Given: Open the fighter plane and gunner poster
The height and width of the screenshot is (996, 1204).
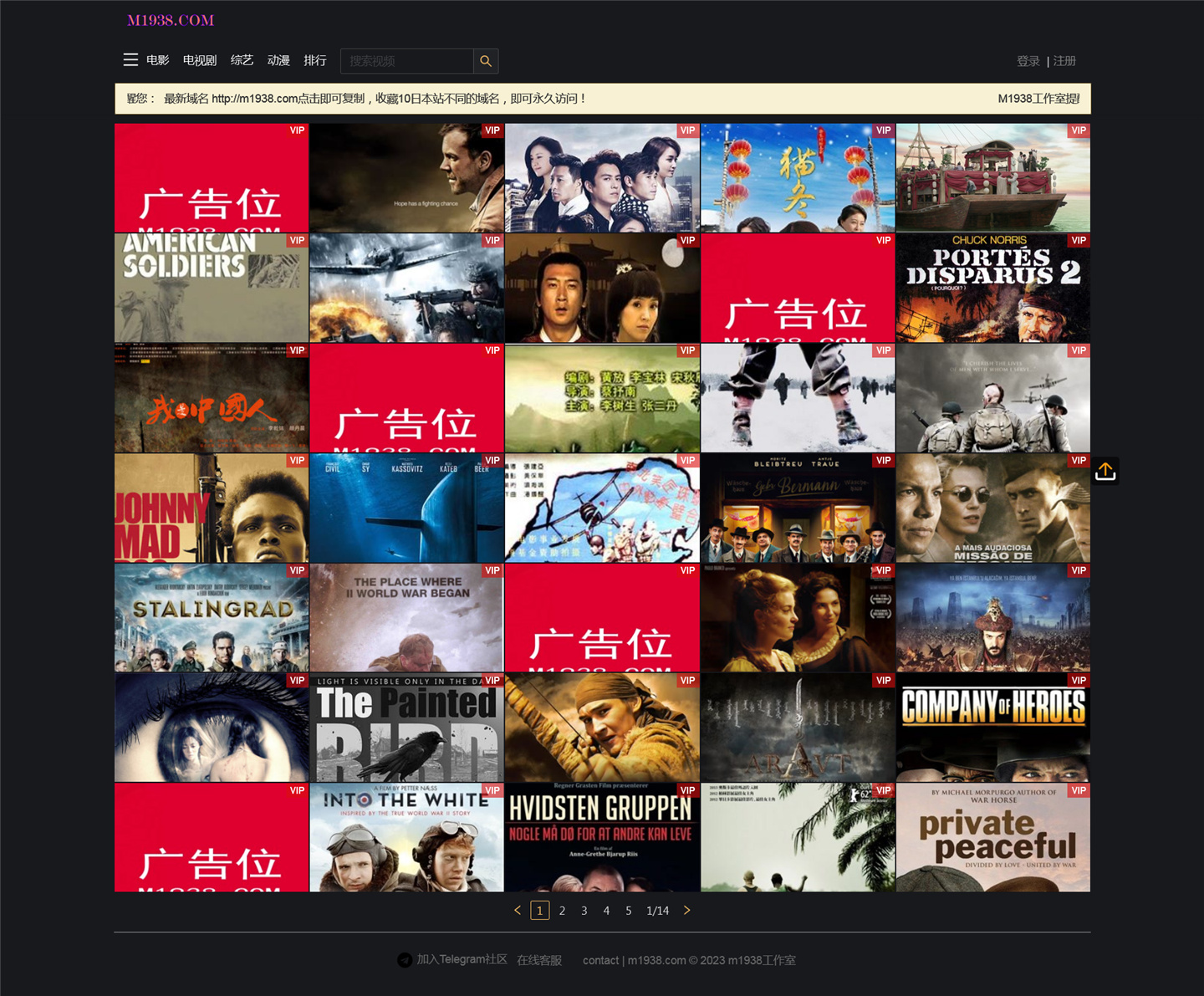Looking at the screenshot, I should [x=407, y=288].
